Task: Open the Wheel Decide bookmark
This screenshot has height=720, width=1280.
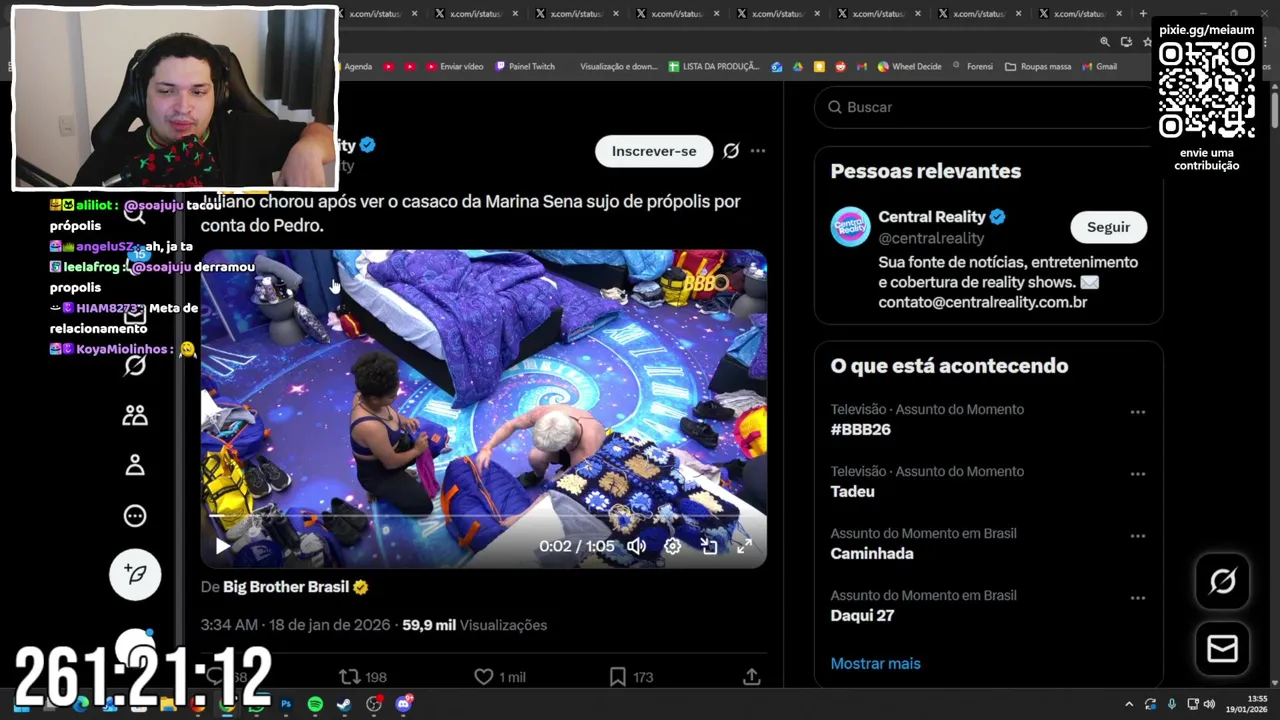Action: tap(909, 67)
